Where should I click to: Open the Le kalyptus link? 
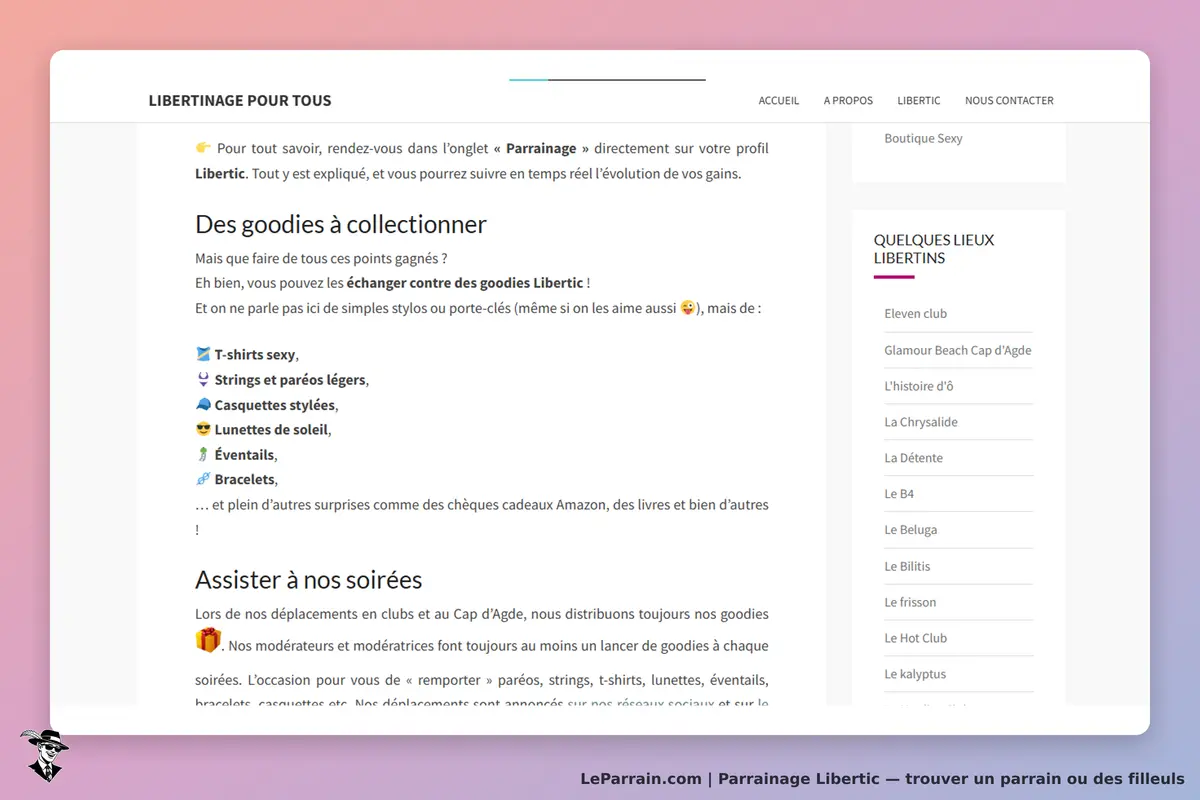click(915, 674)
